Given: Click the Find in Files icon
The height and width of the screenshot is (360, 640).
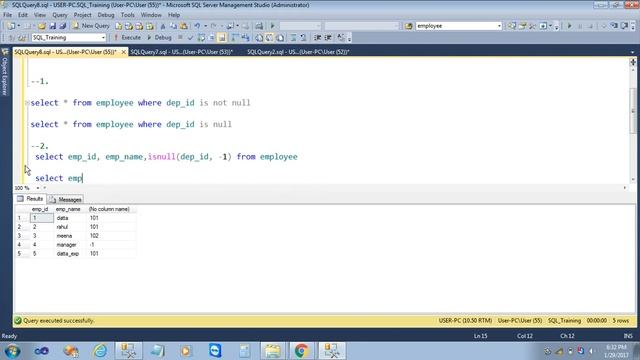Looking at the screenshot, I should click(409, 26).
